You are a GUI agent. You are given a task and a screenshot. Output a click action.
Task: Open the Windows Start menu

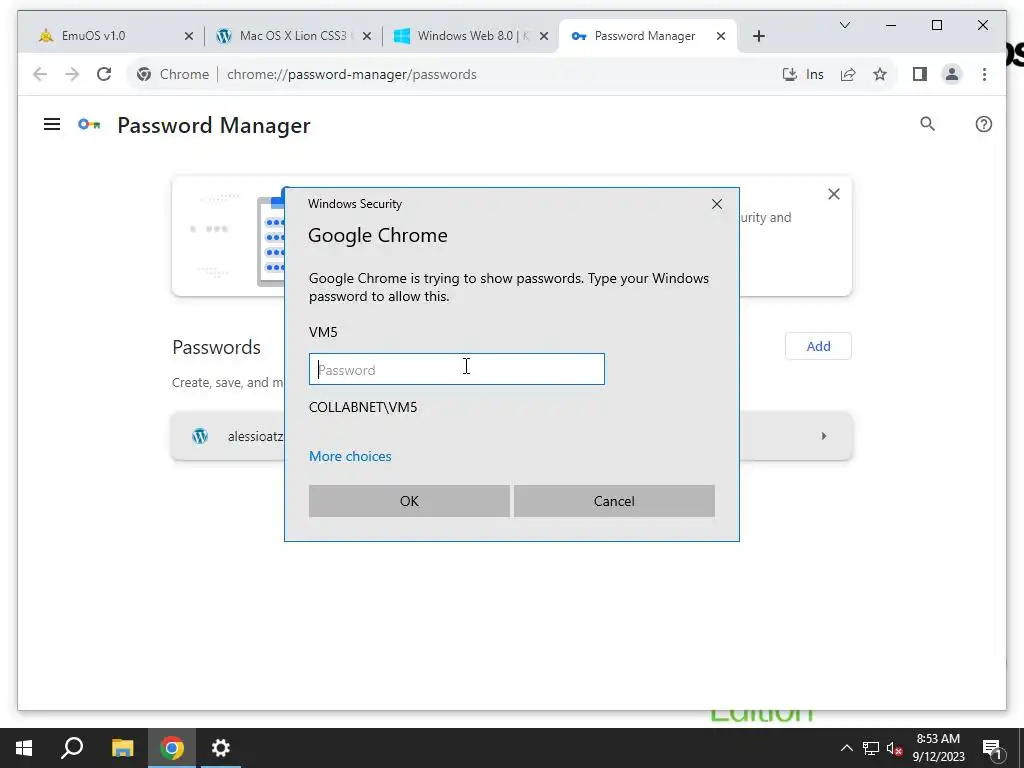pyautogui.click(x=24, y=748)
